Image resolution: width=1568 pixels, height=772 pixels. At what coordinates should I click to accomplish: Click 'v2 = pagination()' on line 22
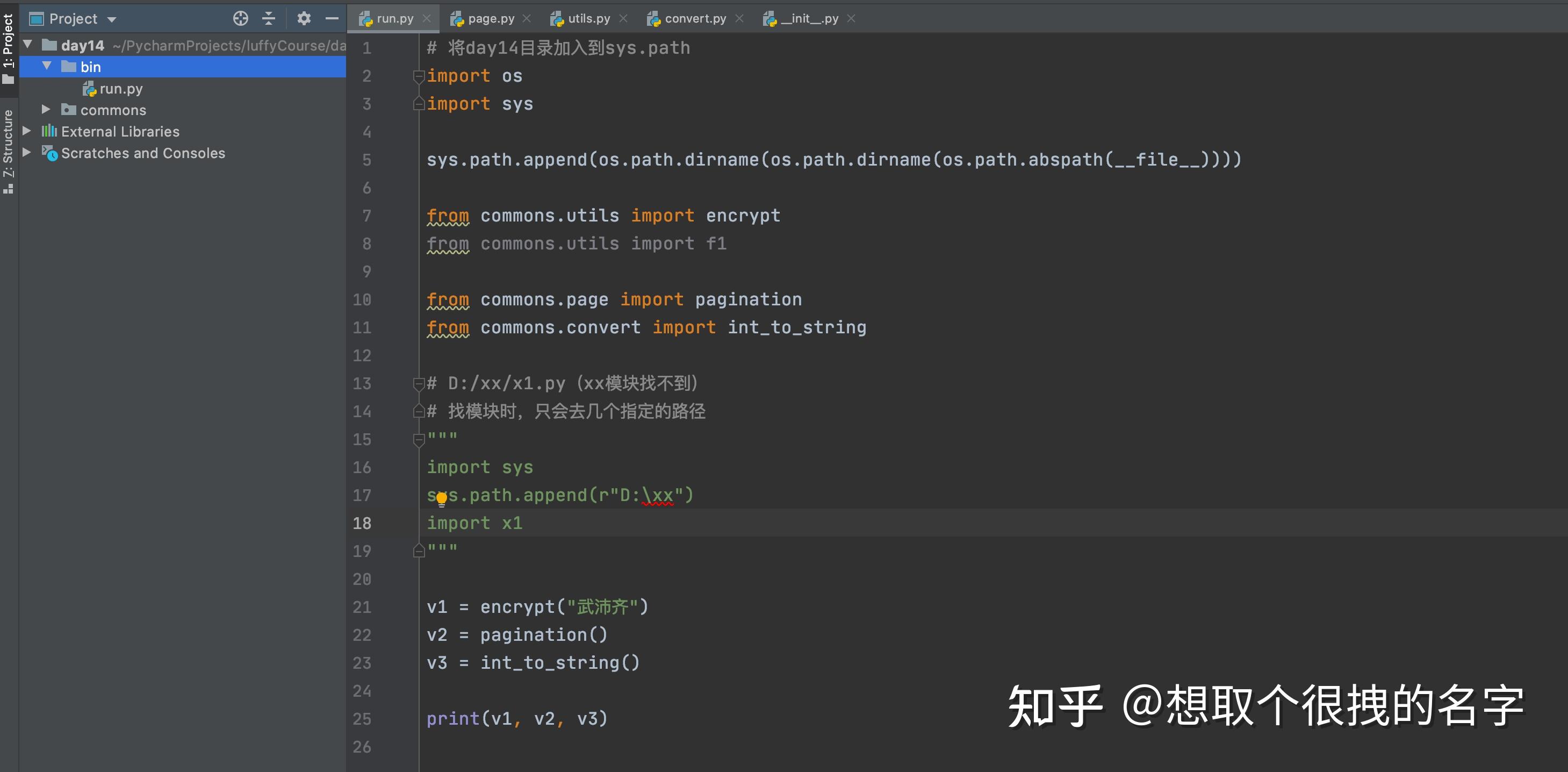(517, 635)
